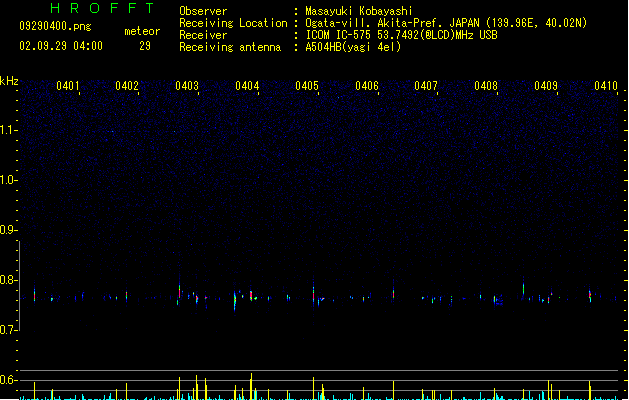Click the 0405 time marker
The image size is (629, 400).
pos(307,86)
